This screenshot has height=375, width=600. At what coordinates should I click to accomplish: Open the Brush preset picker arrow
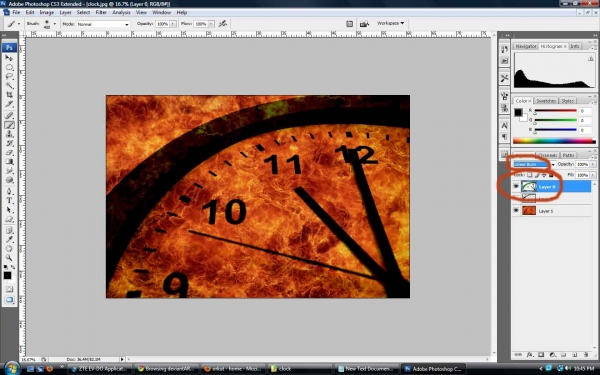point(54,24)
